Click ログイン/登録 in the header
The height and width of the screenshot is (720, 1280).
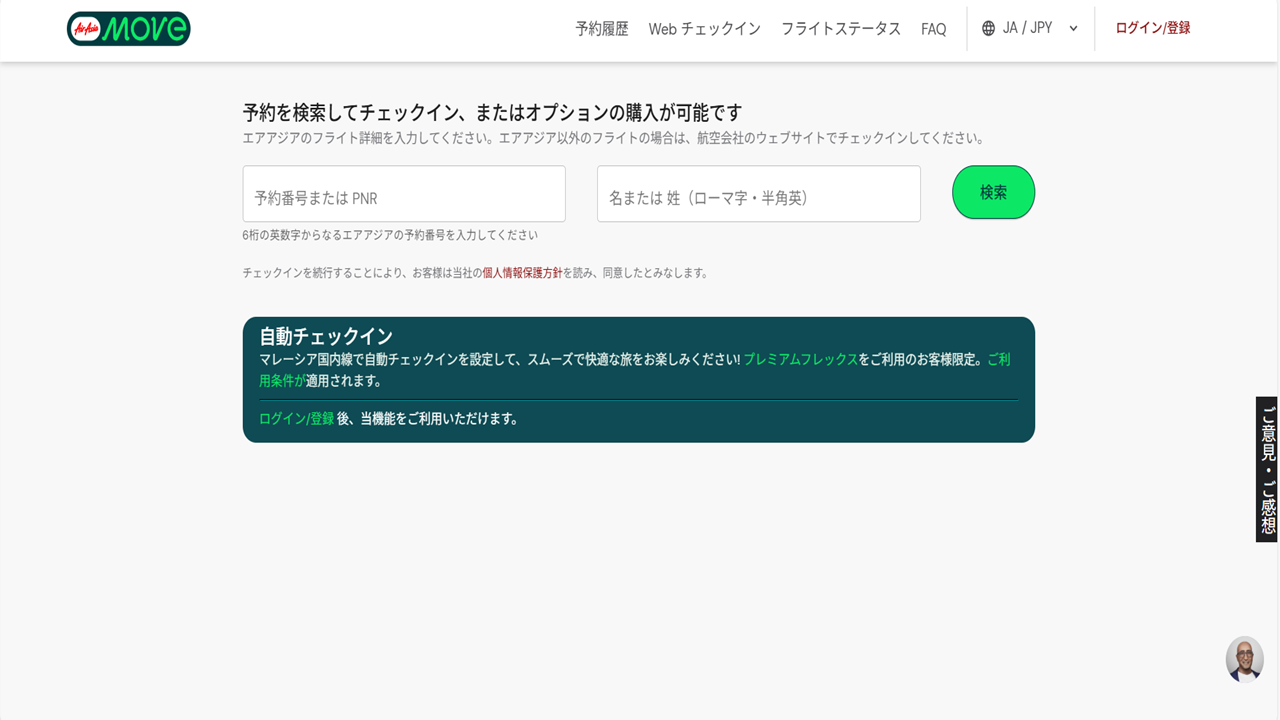1152,28
